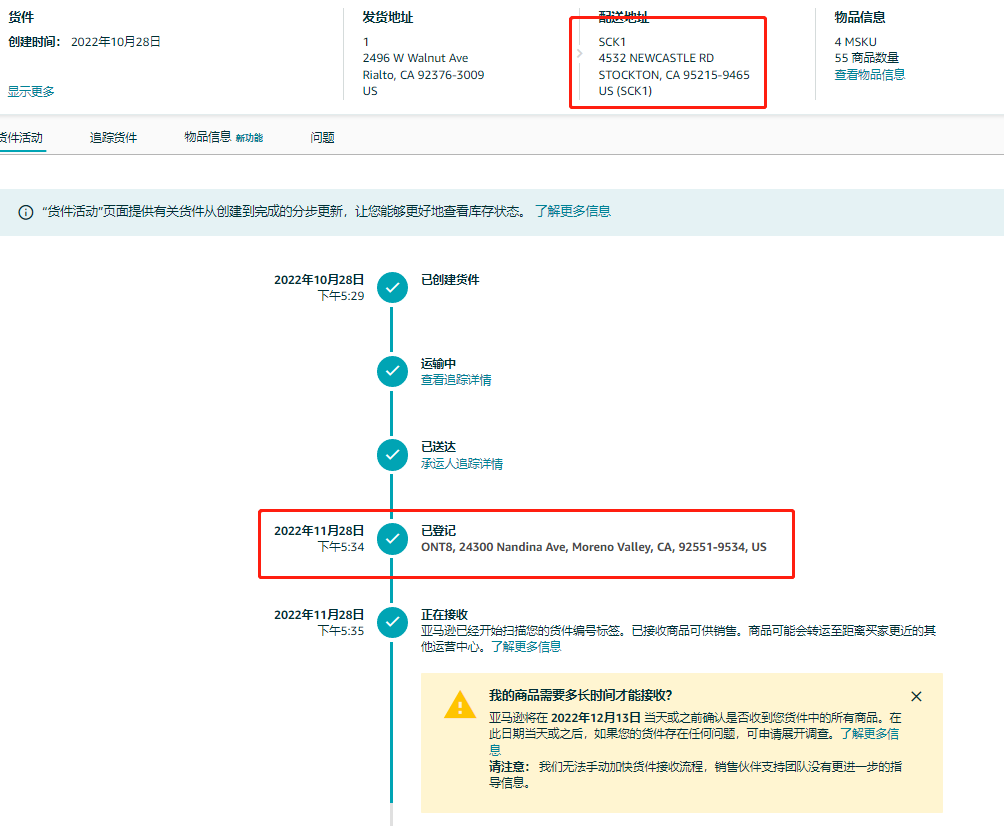Click the 已送达 stage checkmark icon
Screen dimensions: 1004x826
(x=391, y=455)
